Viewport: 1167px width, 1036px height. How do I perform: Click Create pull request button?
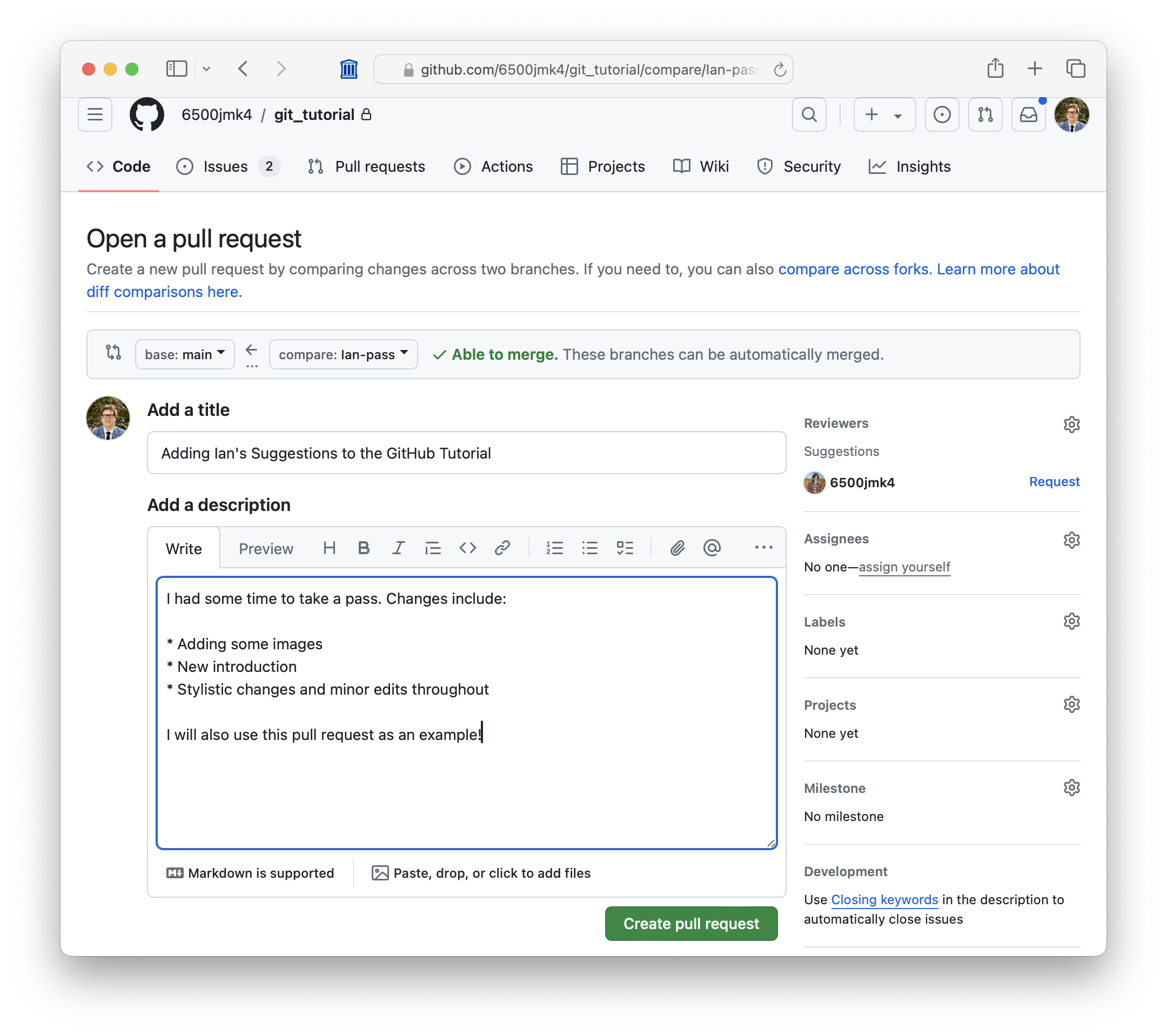pyautogui.click(x=691, y=924)
